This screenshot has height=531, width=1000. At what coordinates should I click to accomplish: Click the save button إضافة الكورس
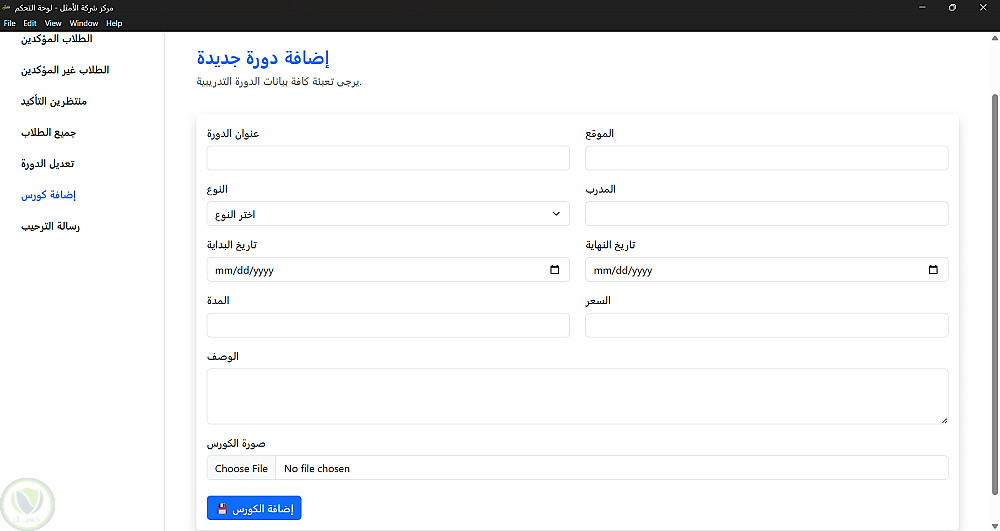click(x=254, y=509)
